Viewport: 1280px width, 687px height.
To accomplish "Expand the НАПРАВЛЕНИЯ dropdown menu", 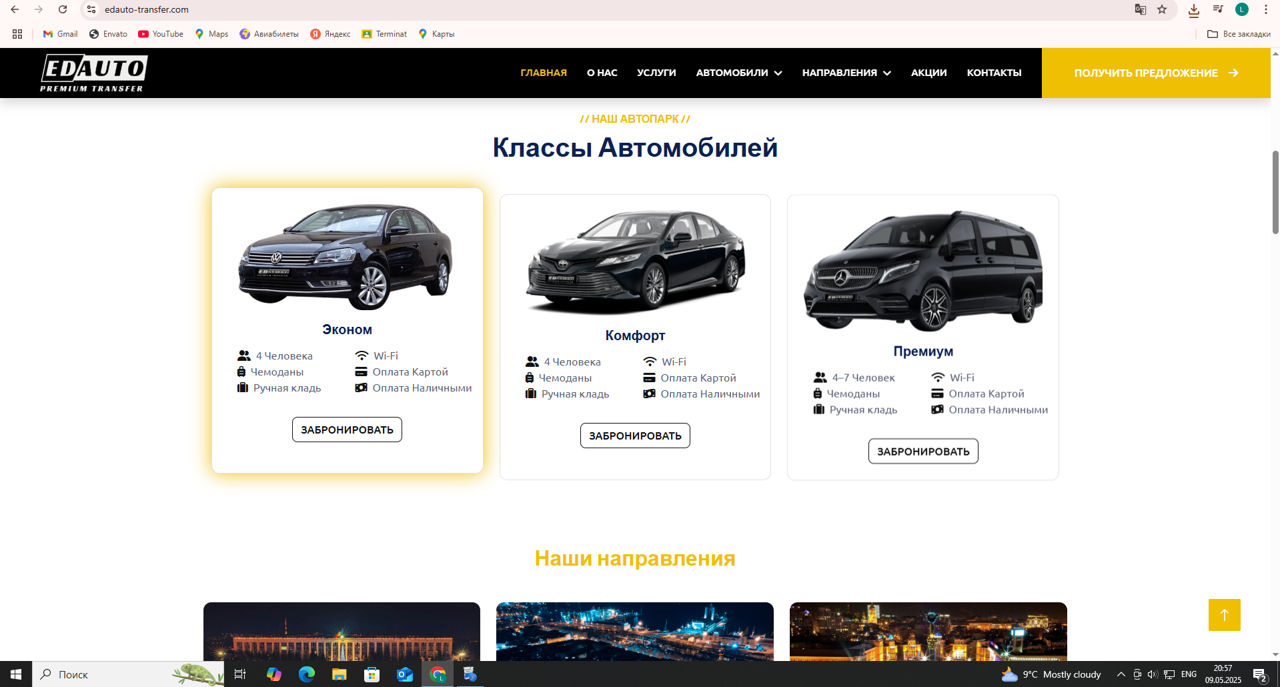I will pos(846,73).
